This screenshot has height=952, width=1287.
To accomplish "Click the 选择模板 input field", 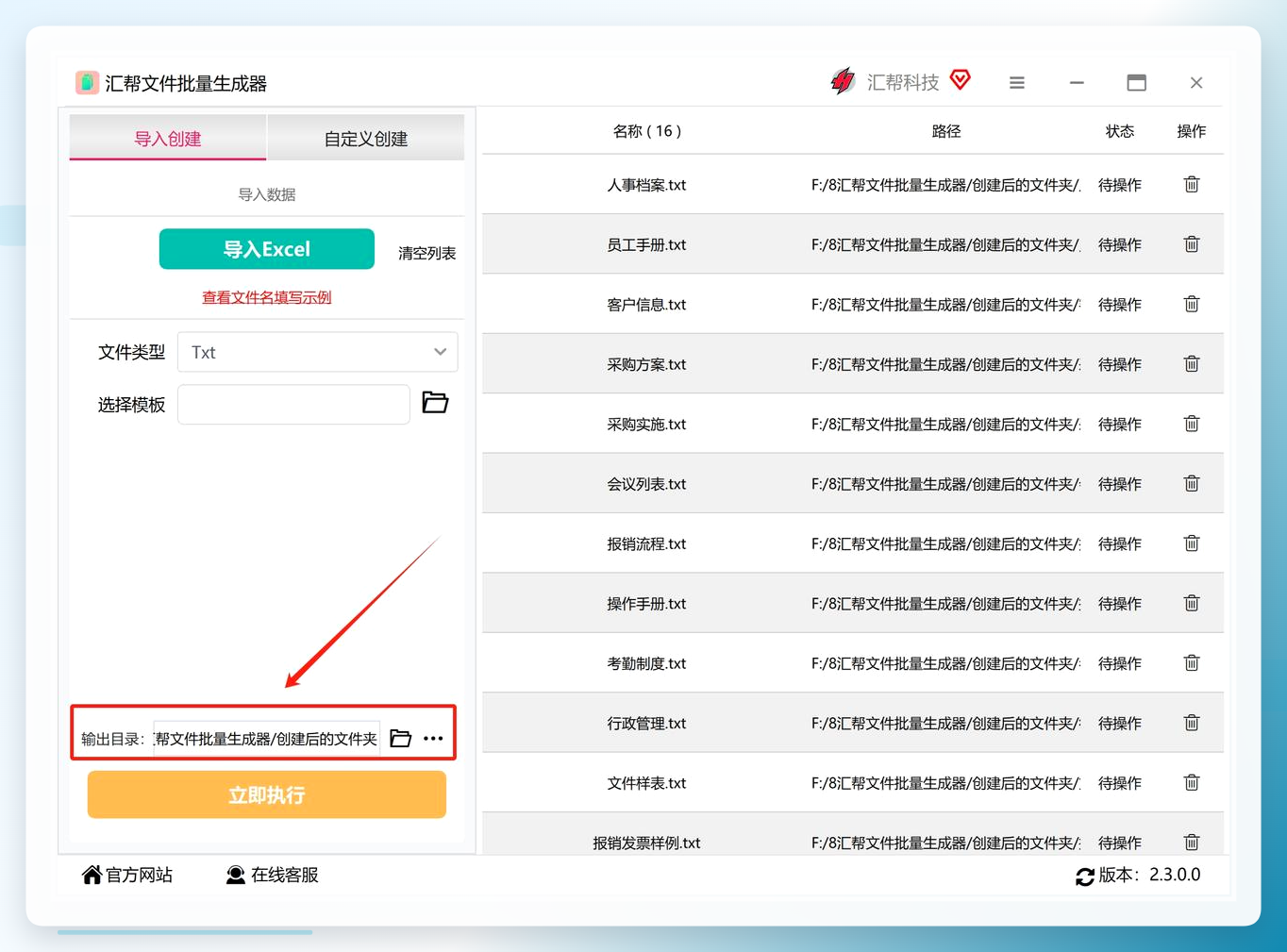I will [293, 405].
